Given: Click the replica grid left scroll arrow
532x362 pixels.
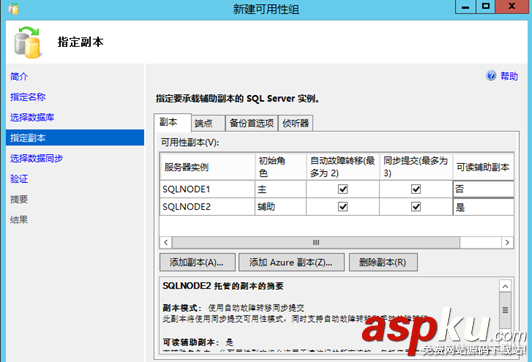Looking at the screenshot, I should click(166, 242).
